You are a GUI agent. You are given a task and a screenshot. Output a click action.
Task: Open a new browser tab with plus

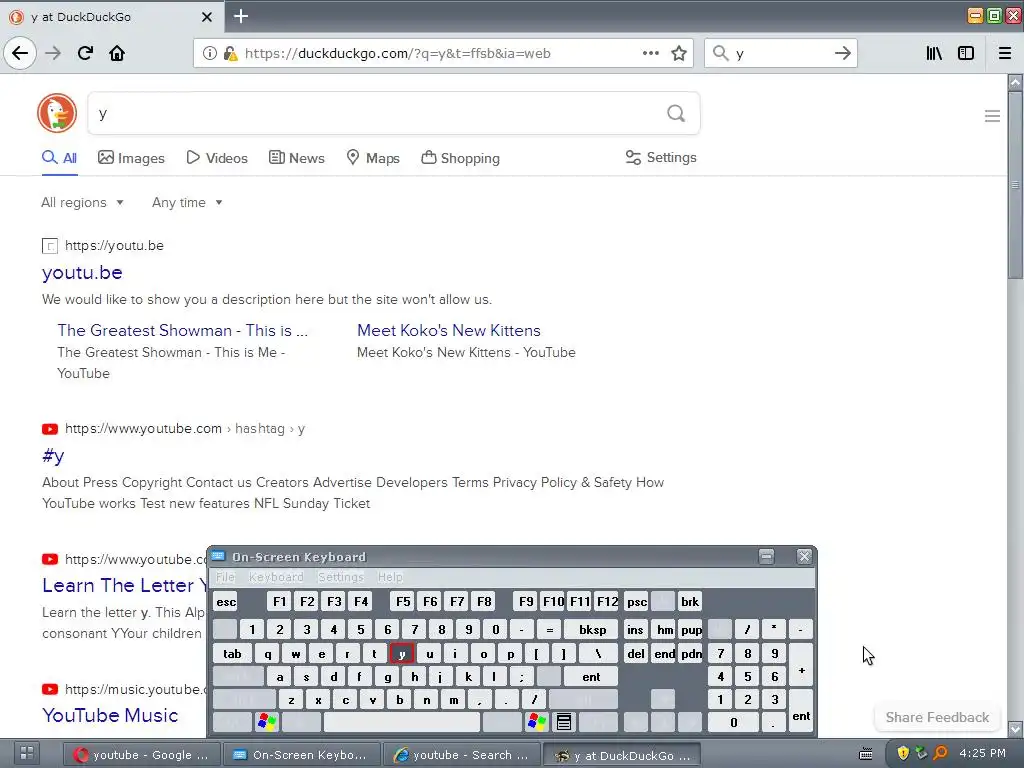tap(241, 16)
